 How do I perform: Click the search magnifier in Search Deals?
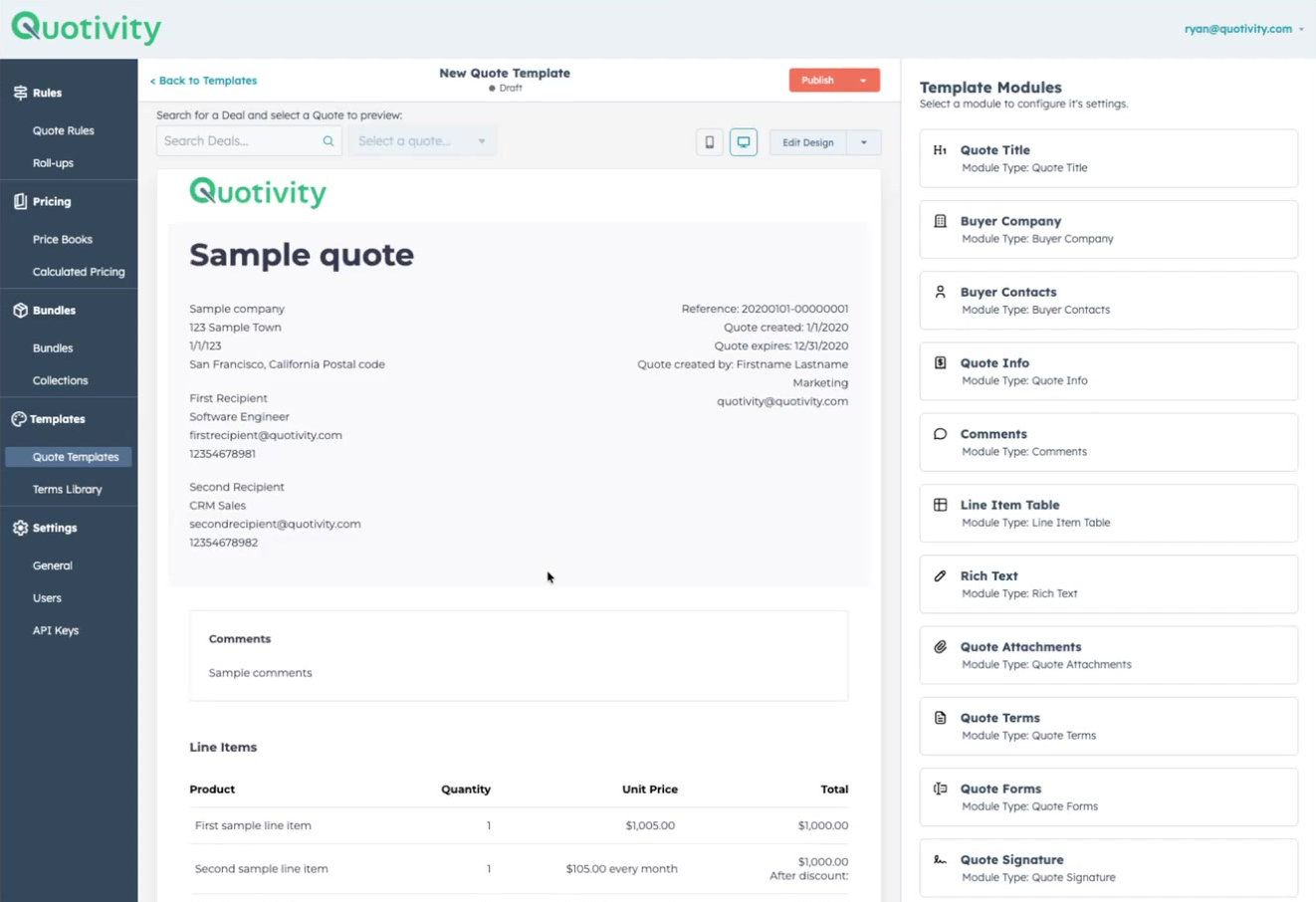[329, 141]
